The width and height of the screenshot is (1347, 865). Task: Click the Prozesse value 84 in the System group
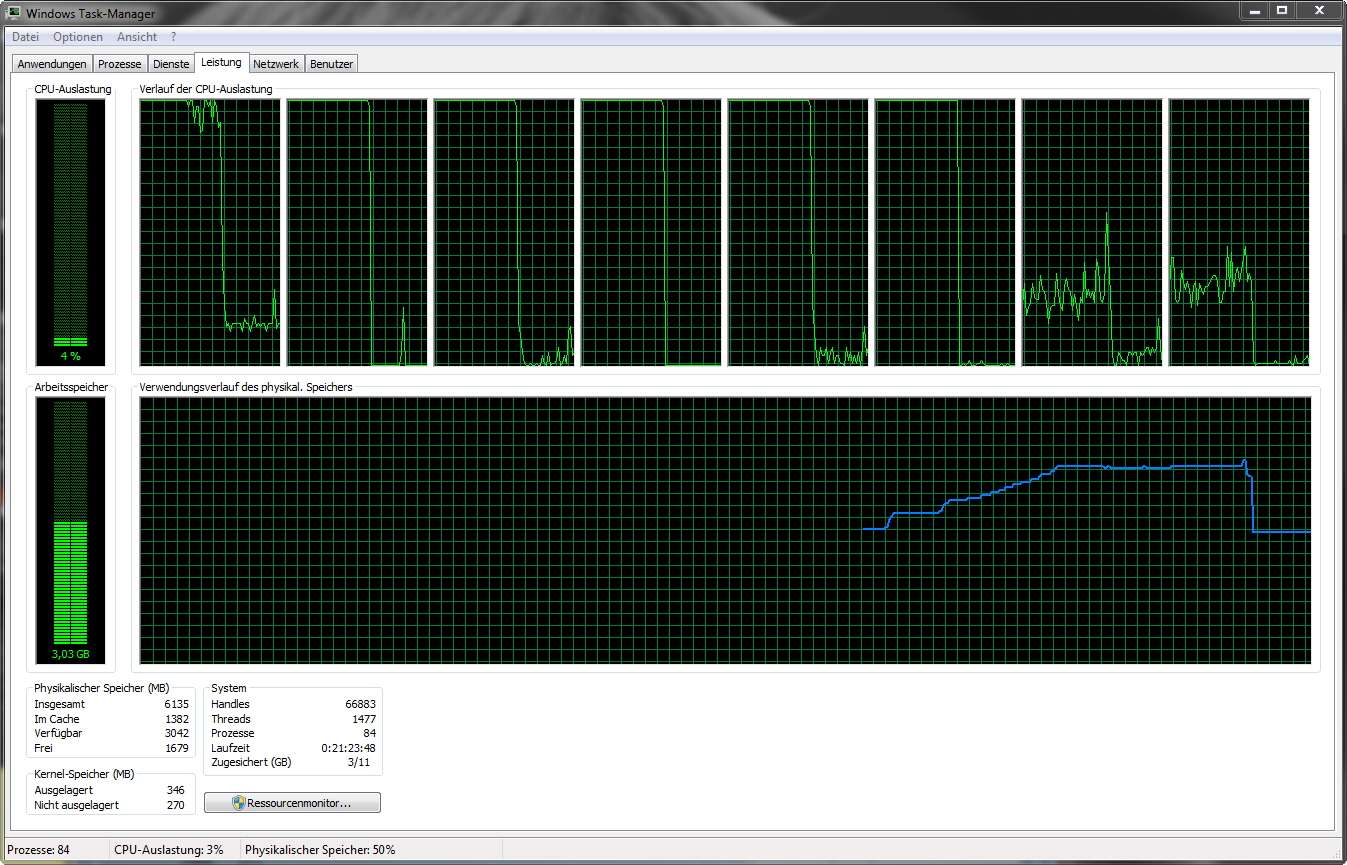click(x=370, y=733)
